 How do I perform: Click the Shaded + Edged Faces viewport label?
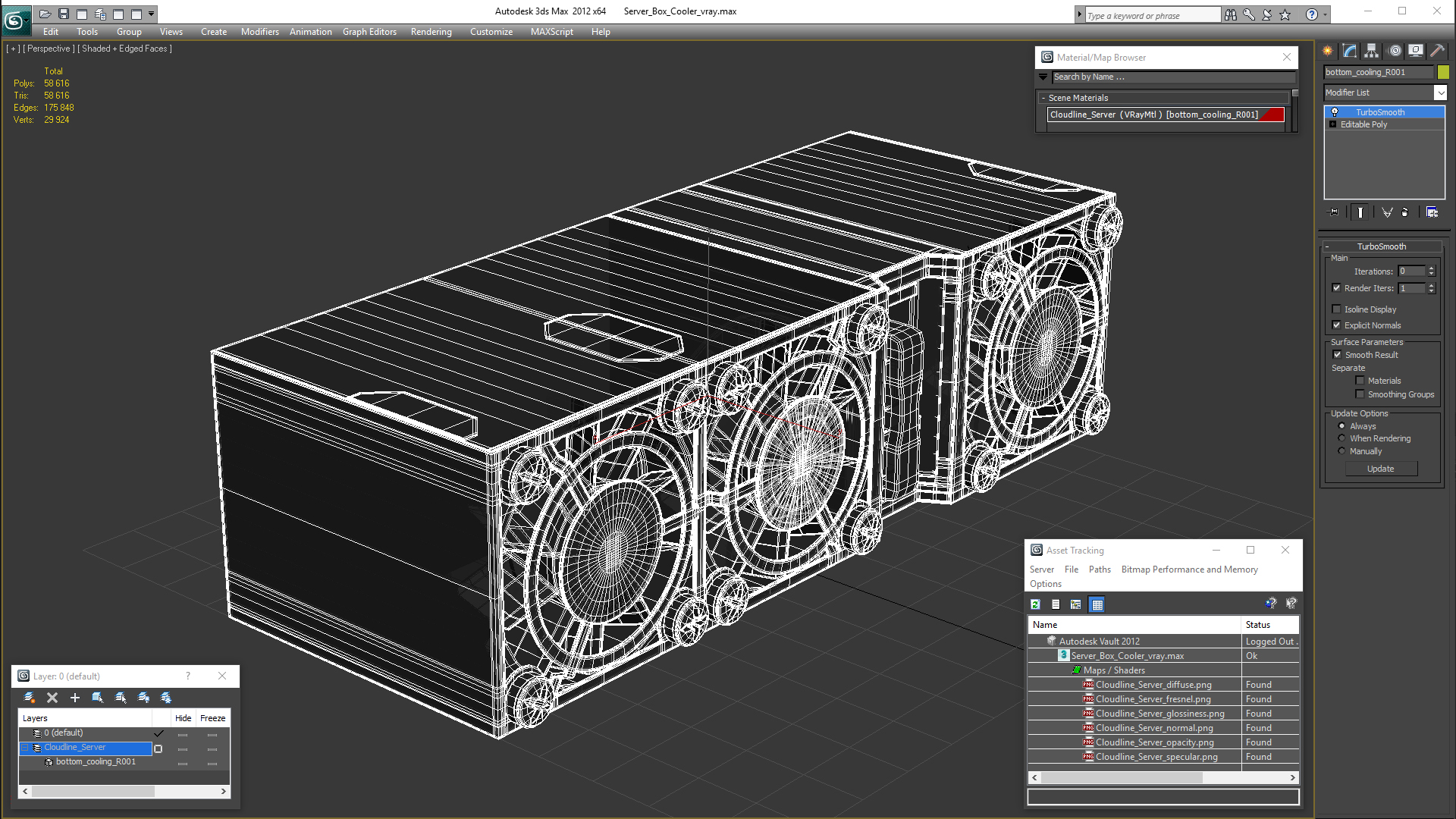(x=125, y=49)
